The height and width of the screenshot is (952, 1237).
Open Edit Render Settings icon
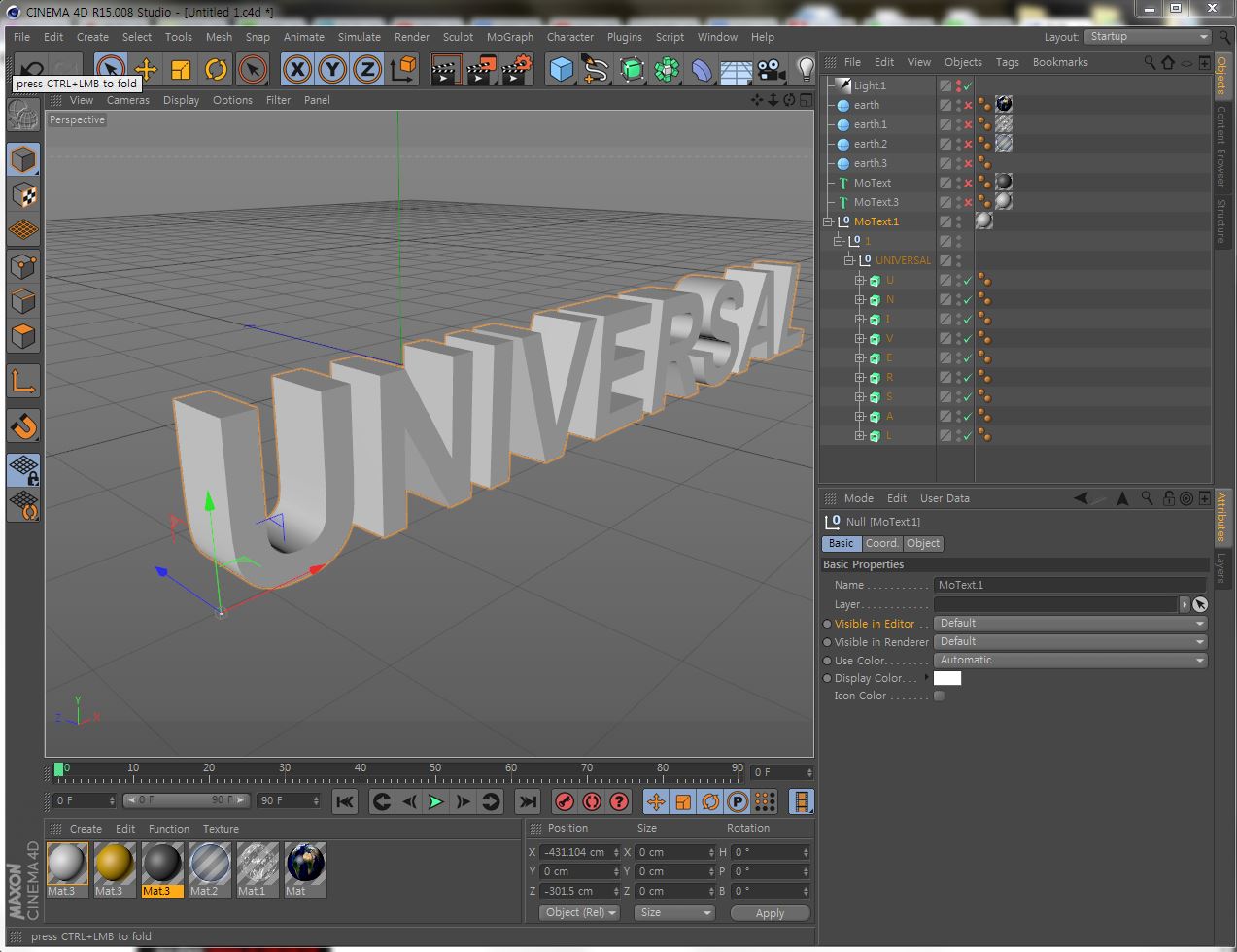(x=517, y=69)
